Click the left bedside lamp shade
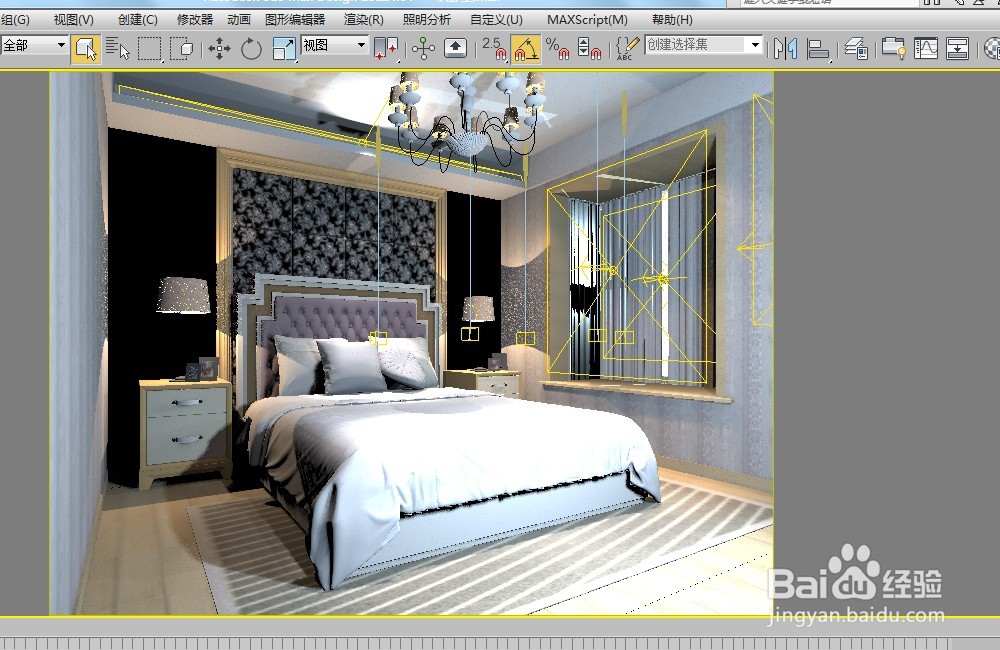This screenshot has width=1000, height=650. (x=184, y=295)
